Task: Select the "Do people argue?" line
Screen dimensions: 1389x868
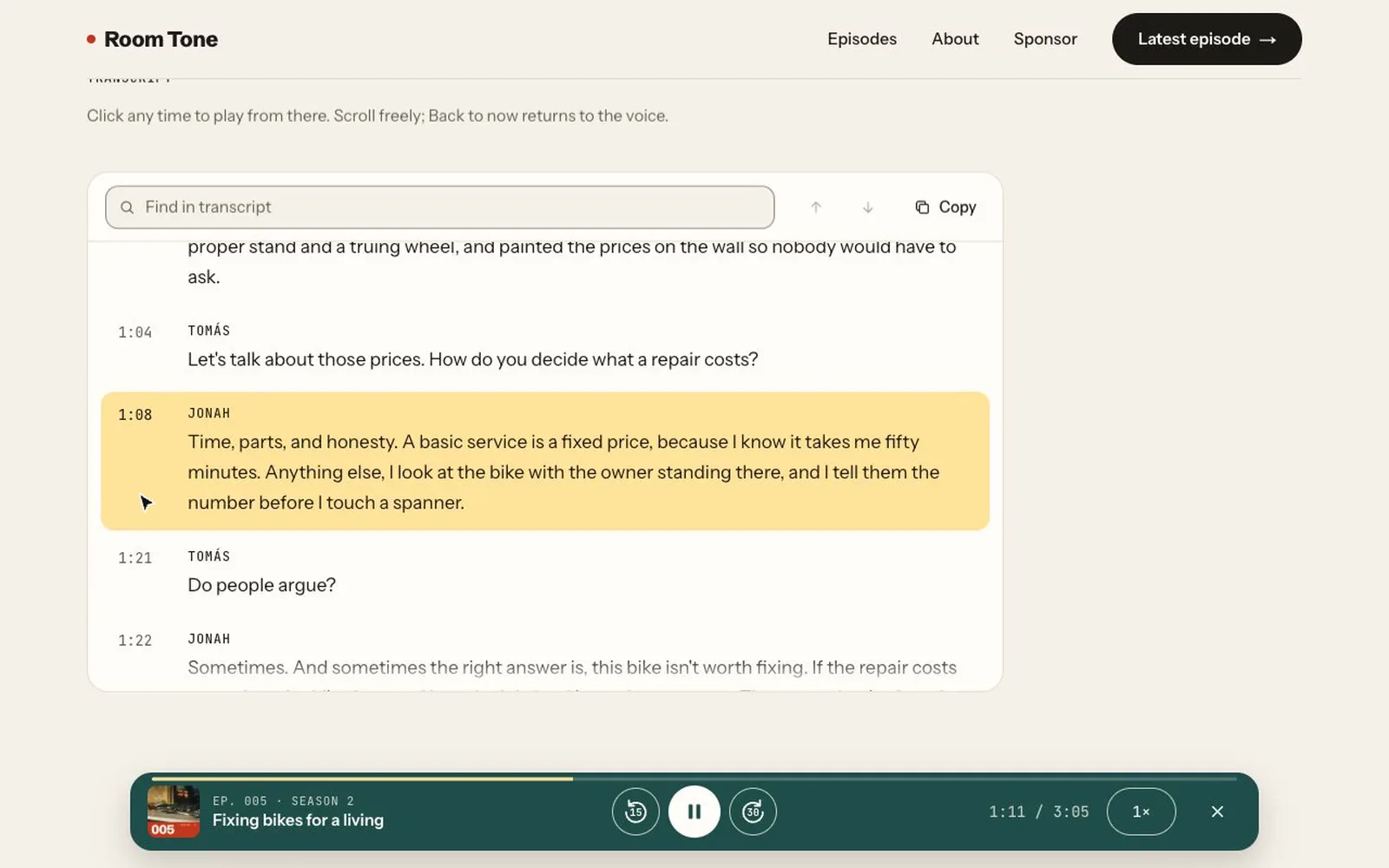Action: click(x=262, y=585)
